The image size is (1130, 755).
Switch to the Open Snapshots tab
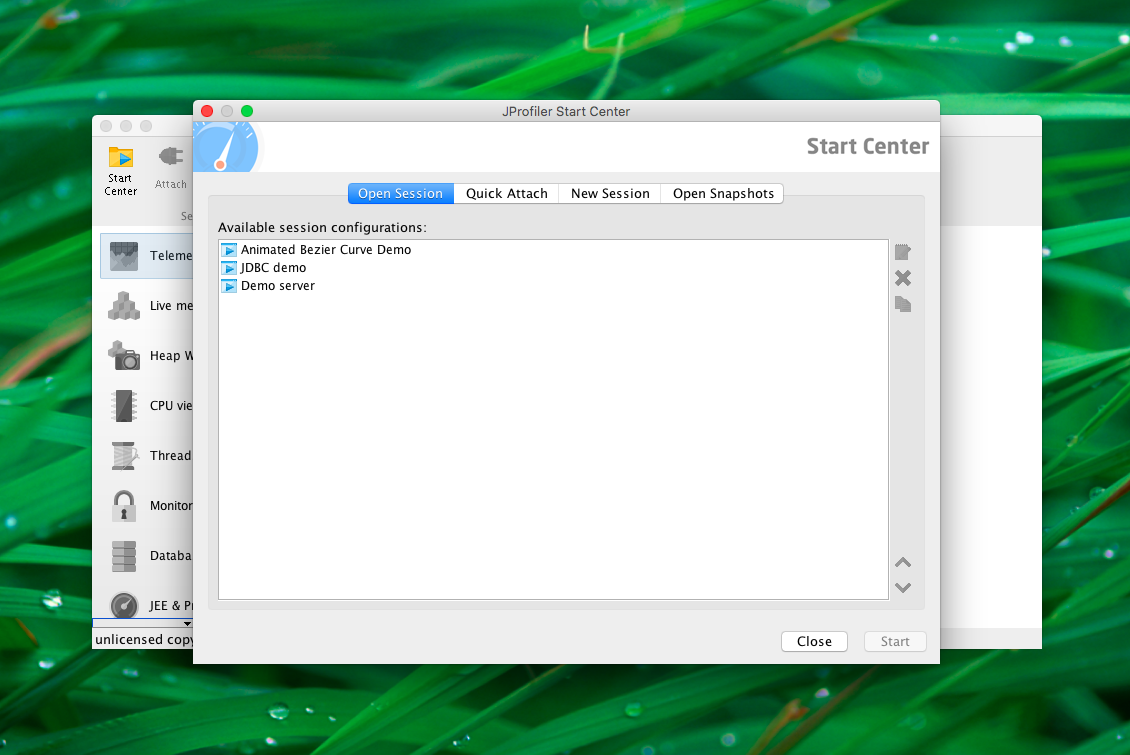[x=723, y=194]
